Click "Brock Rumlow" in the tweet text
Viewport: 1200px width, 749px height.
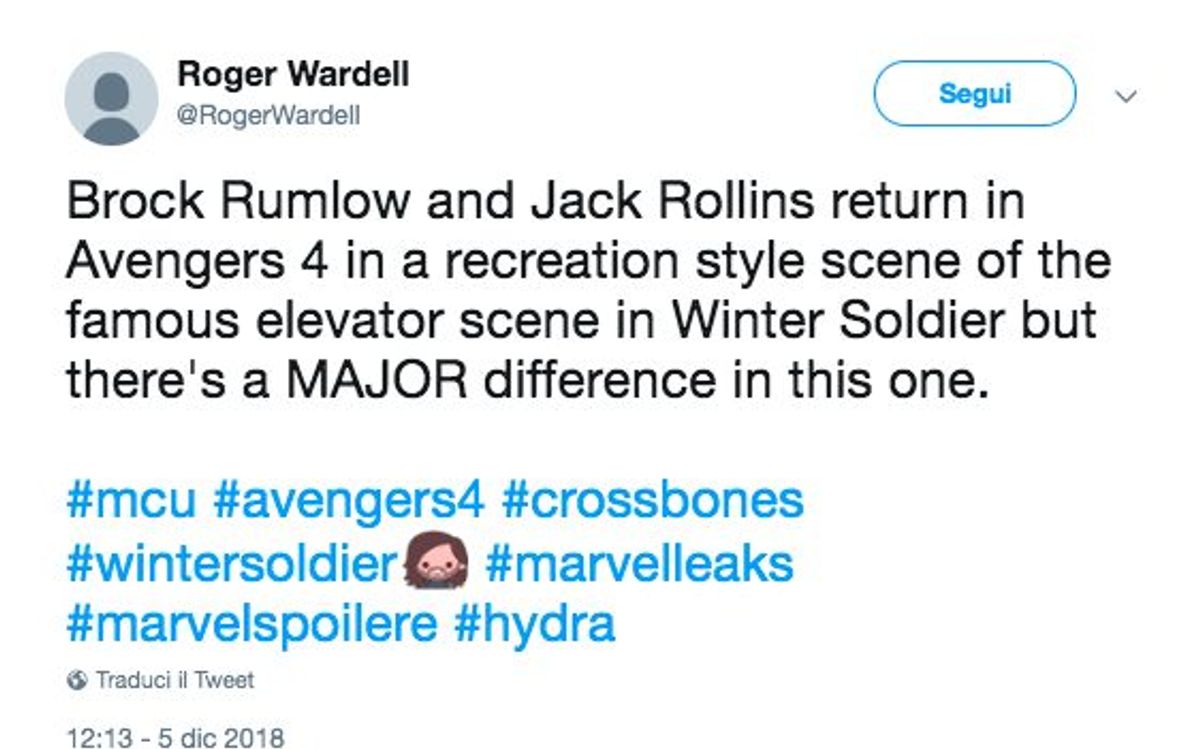point(238,201)
